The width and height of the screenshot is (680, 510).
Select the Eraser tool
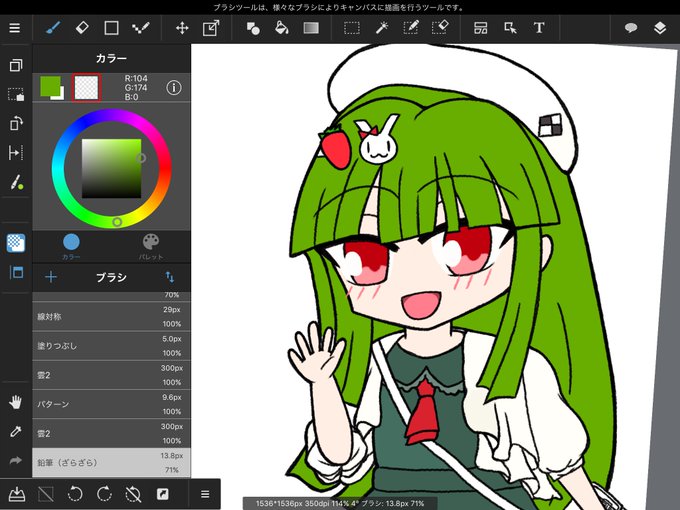point(82,28)
